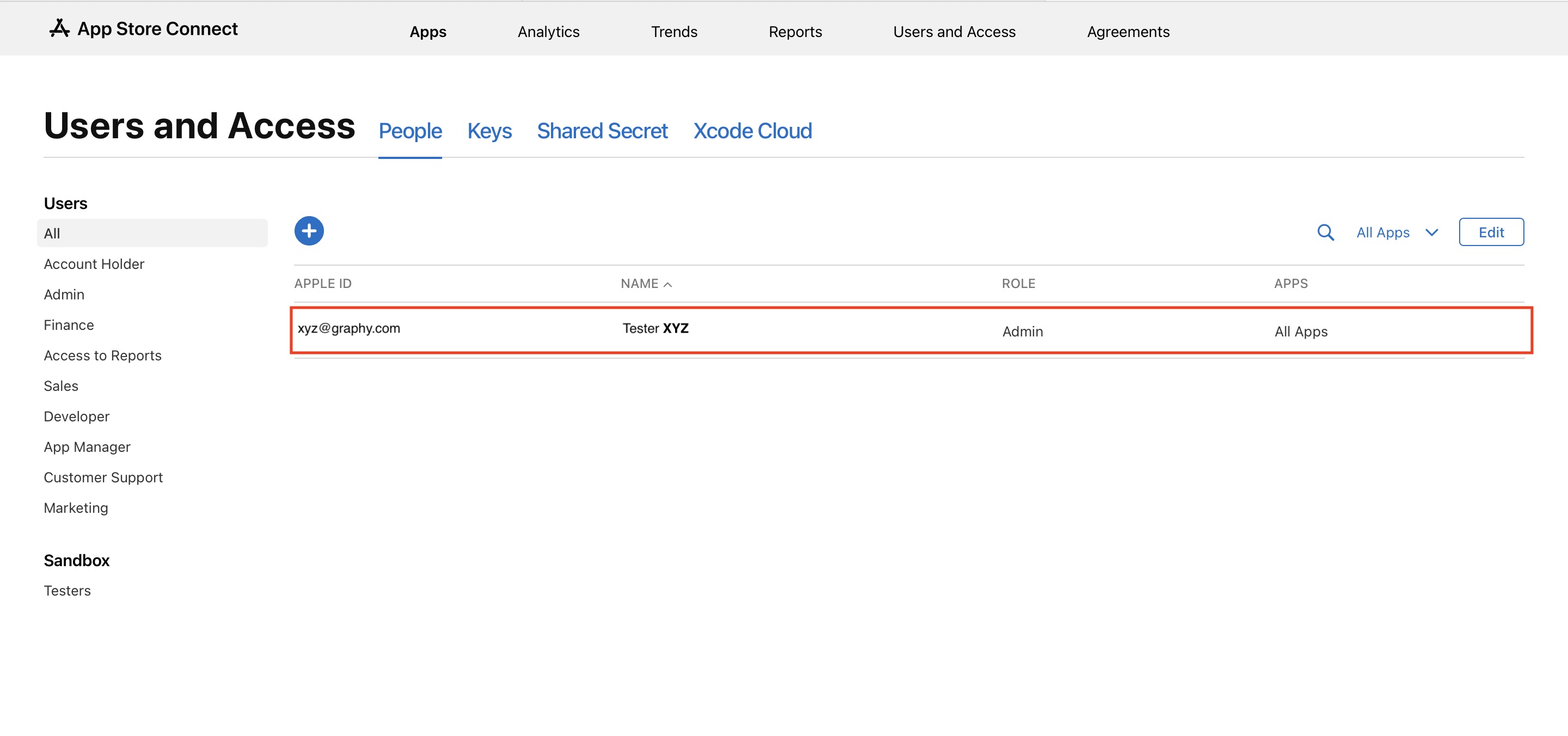Click the Edit button
The height and width of the screenshot is (736, 1568).
[x=1490, y=232]
